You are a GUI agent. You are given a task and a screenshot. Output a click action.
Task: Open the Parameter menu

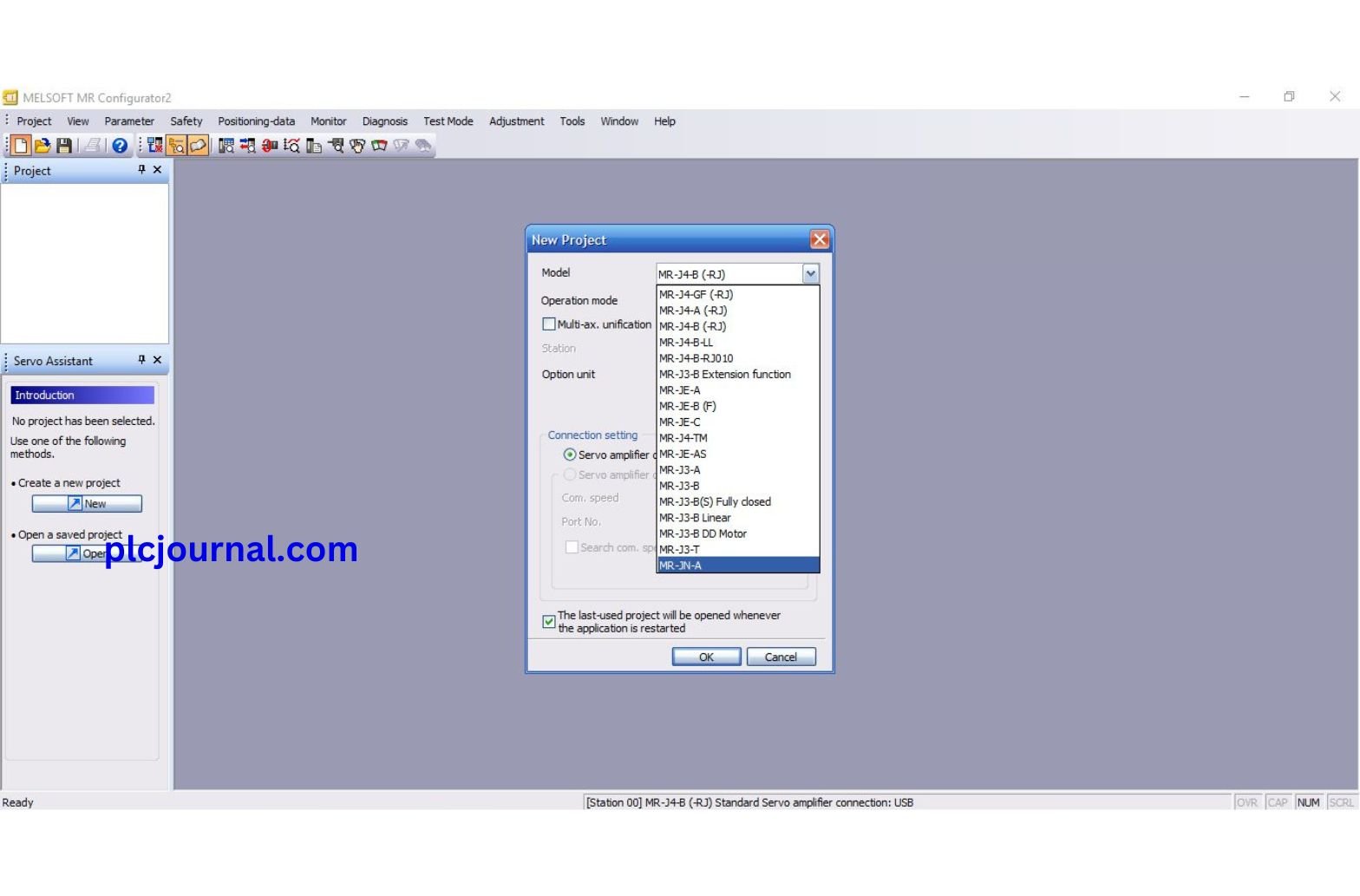pos(129,121)
